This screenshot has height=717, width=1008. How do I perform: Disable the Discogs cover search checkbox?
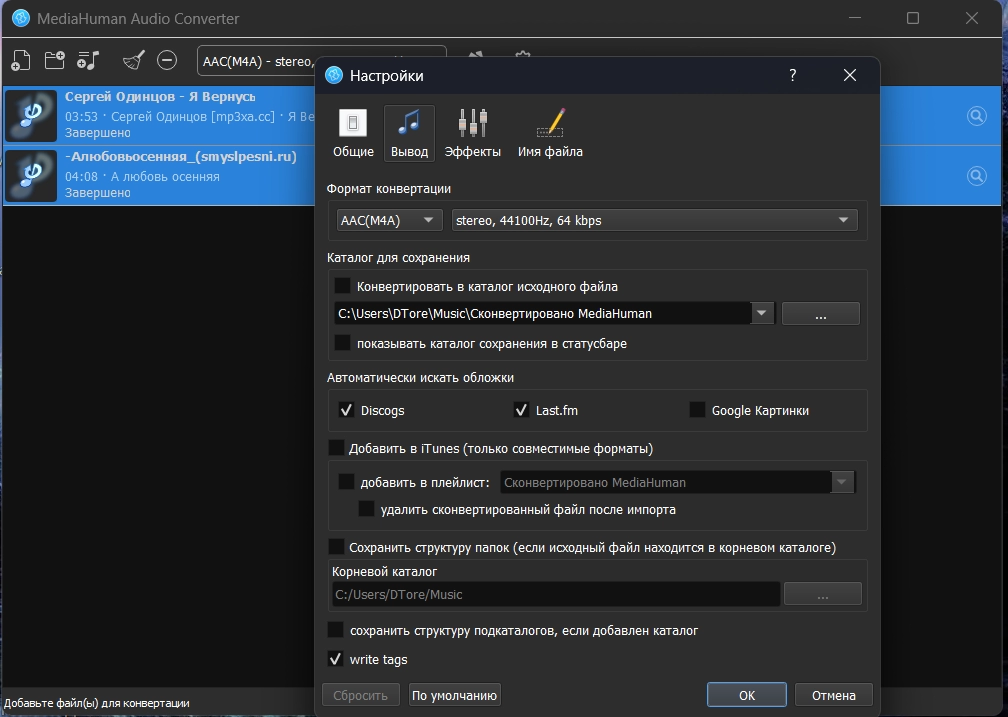click(347, 410)
